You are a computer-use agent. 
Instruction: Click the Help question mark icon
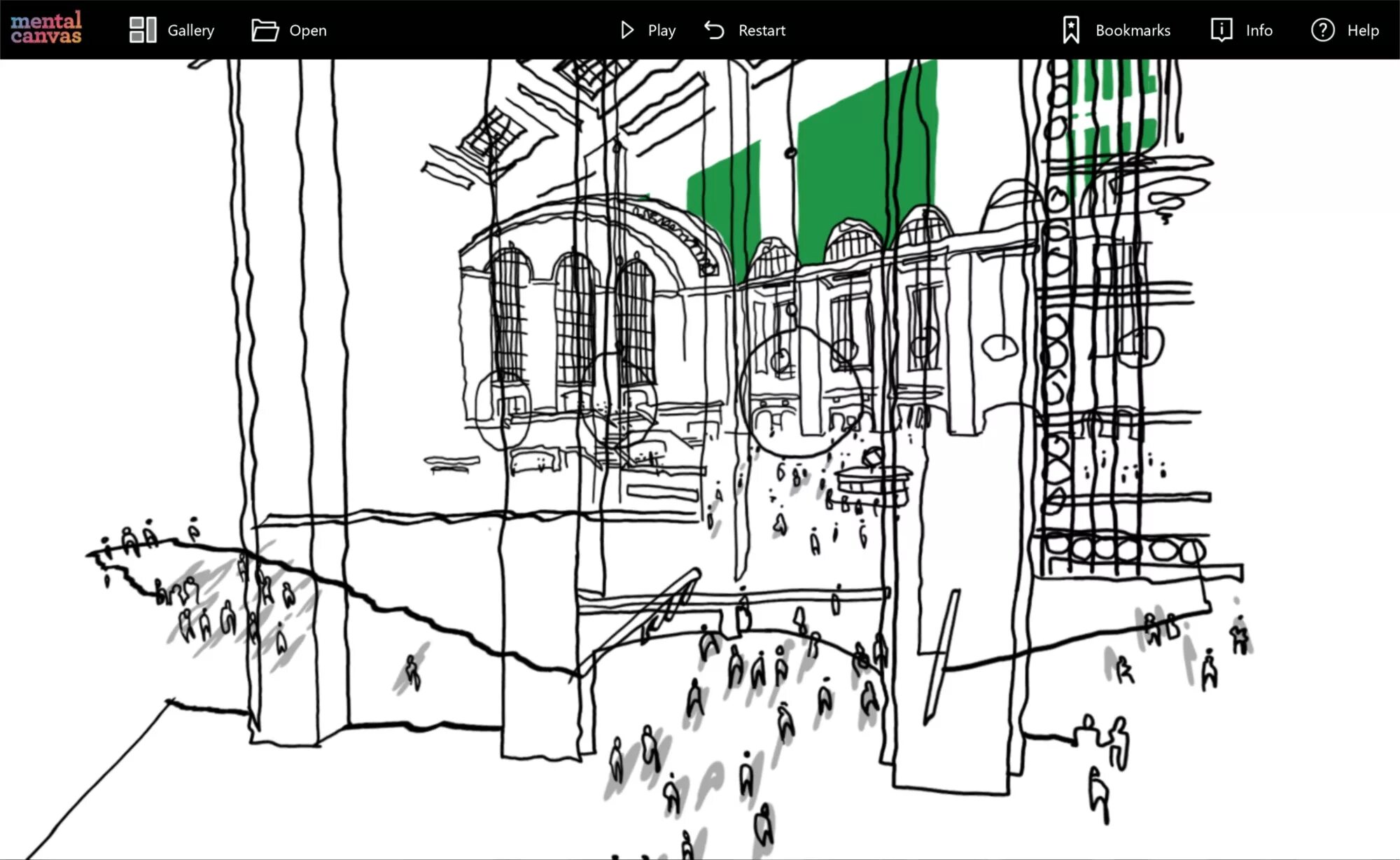(x=1322, y=30)
